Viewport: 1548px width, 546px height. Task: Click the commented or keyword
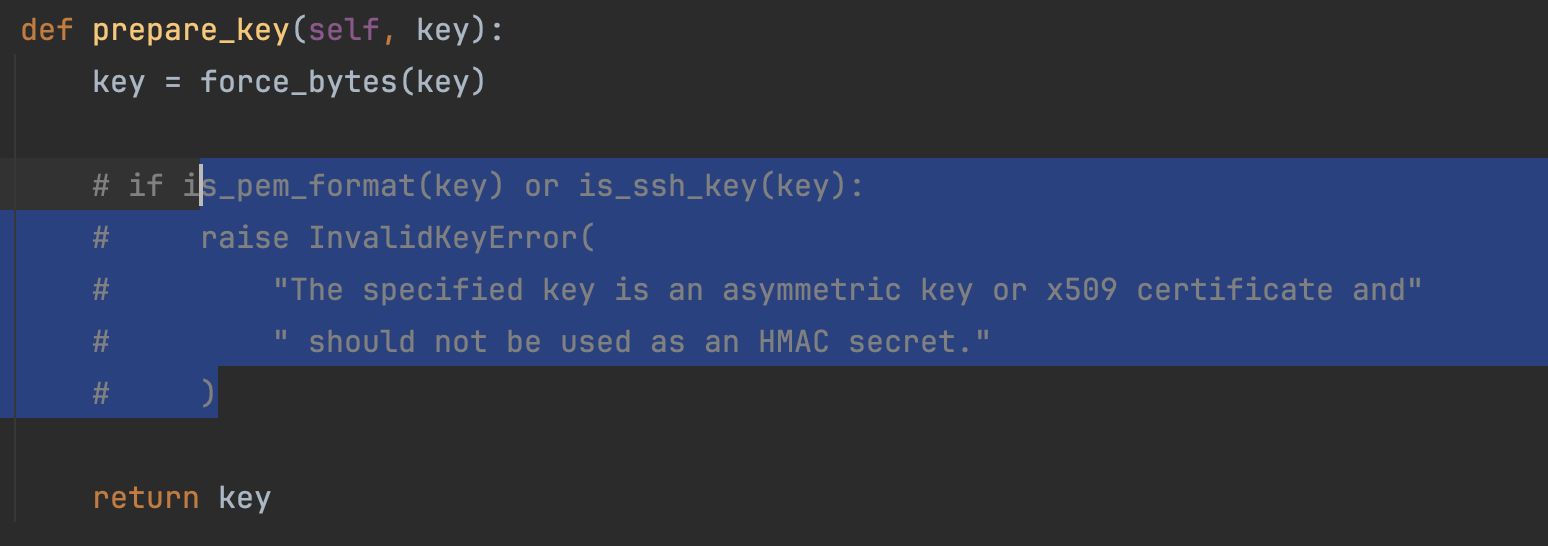(542, 186)
